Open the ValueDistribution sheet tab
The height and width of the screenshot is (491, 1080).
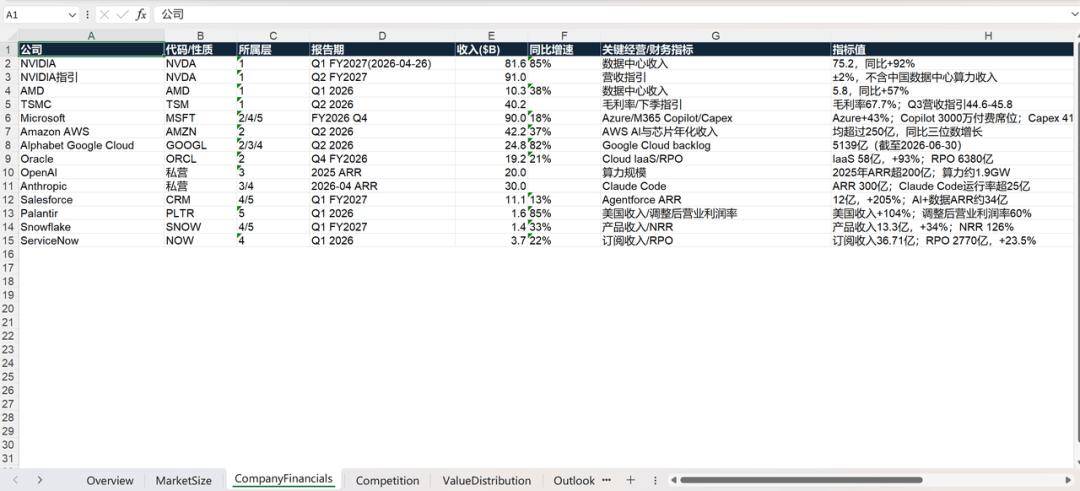[x=487, y=481]
